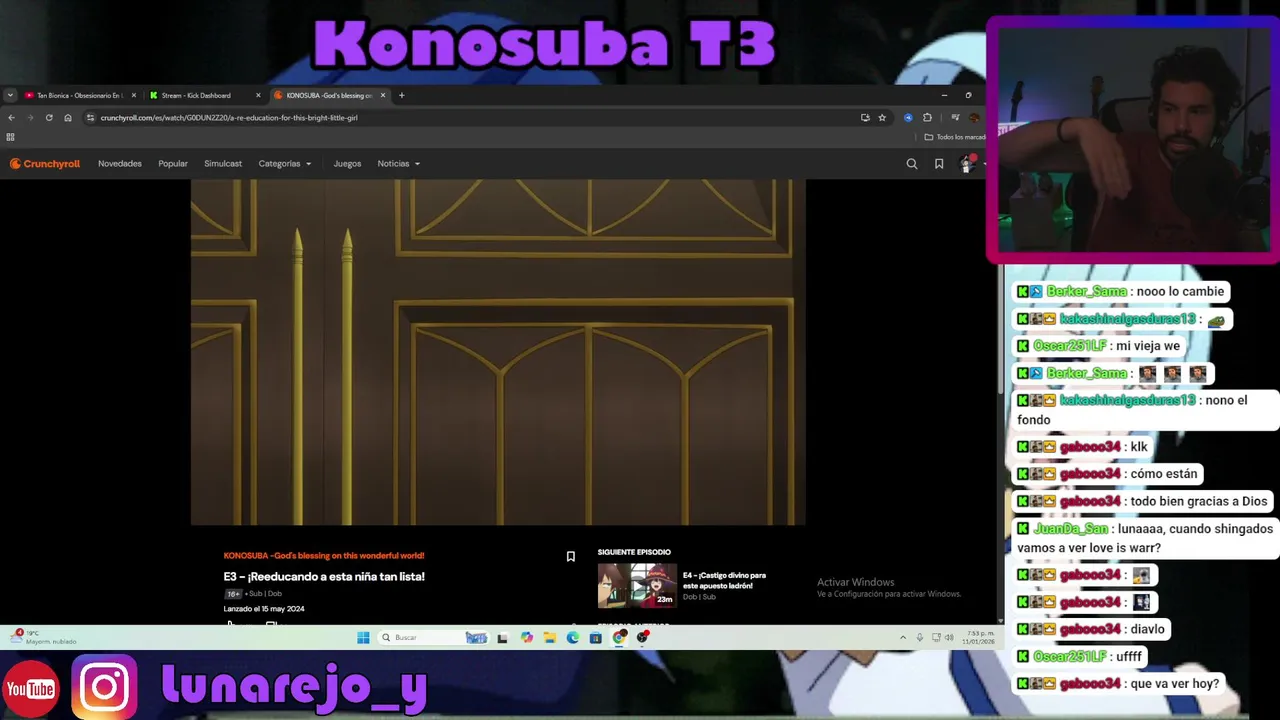The image size is (1280, 720).
Task: Reload the Crunchyroll page
Action: [x=49, y=117]
